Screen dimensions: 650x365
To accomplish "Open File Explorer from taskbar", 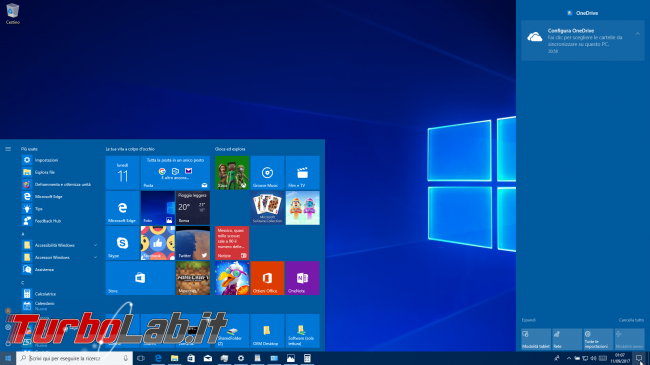I will point(175,358).
